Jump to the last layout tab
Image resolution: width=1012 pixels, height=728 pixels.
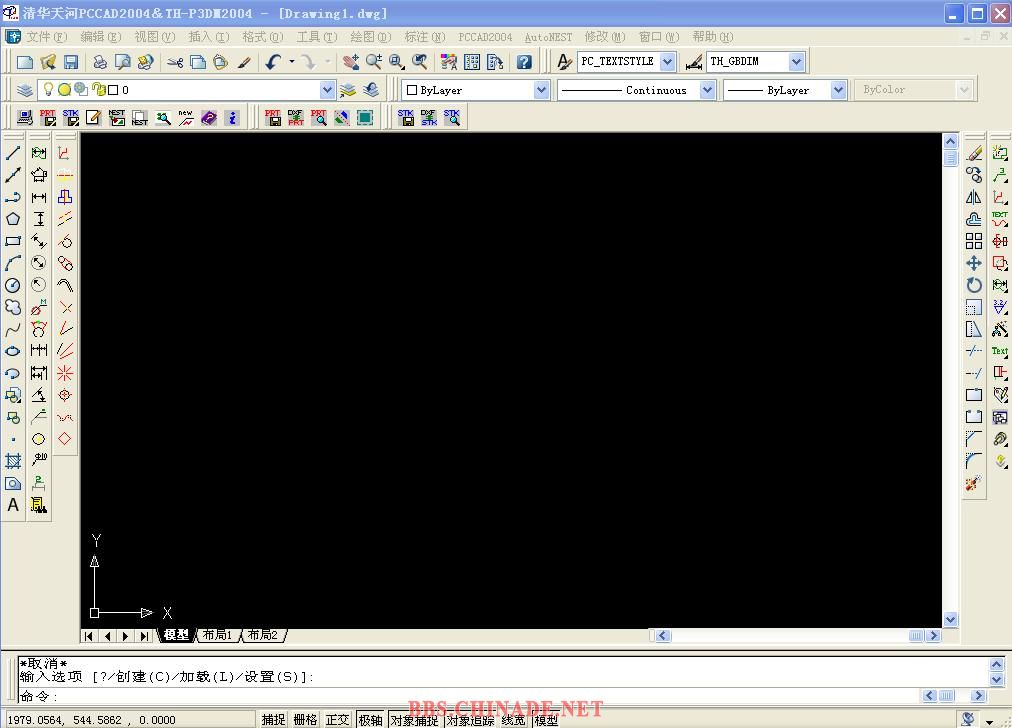[145, 636]
